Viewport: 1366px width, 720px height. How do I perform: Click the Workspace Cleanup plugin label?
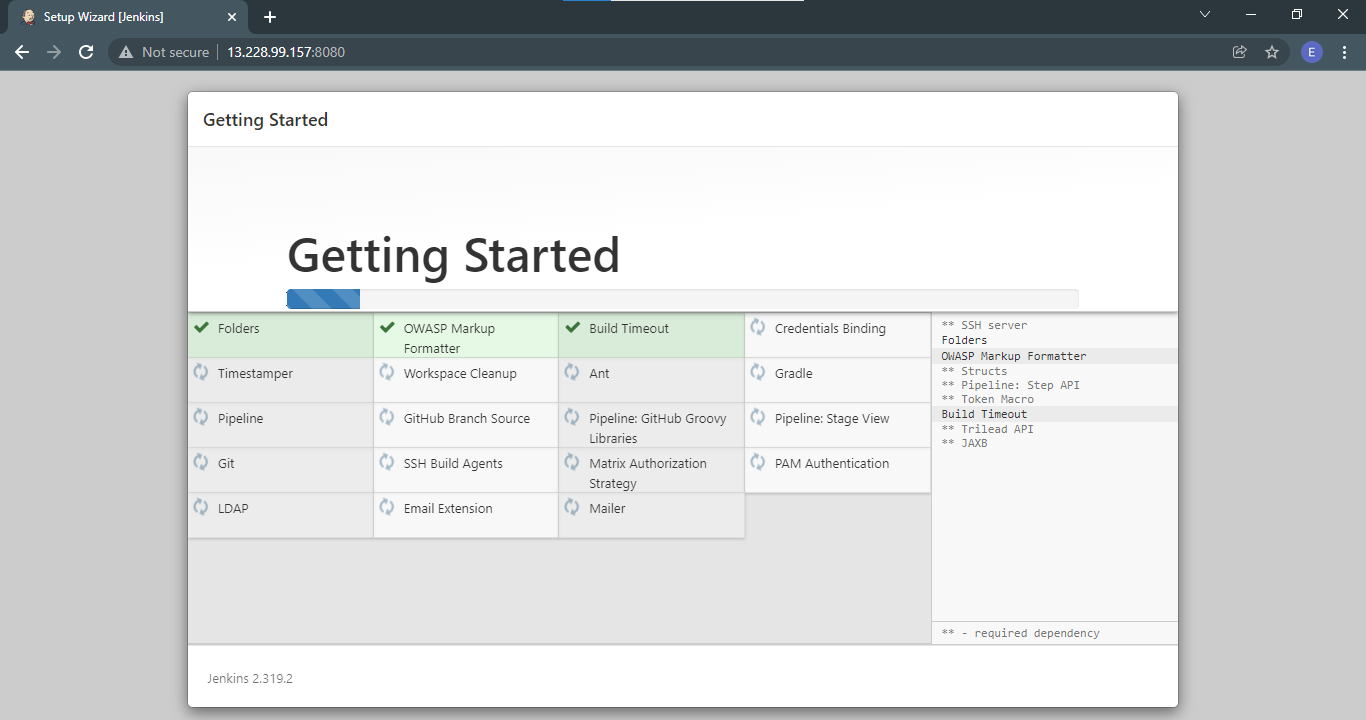460,373
